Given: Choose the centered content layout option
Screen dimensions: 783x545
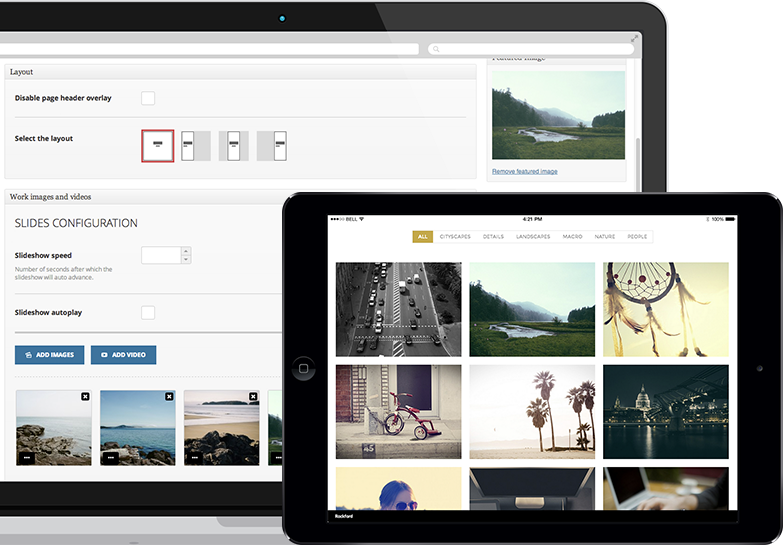Looking at the screenshot, I should pyautogui.click(x=234, y=146).
